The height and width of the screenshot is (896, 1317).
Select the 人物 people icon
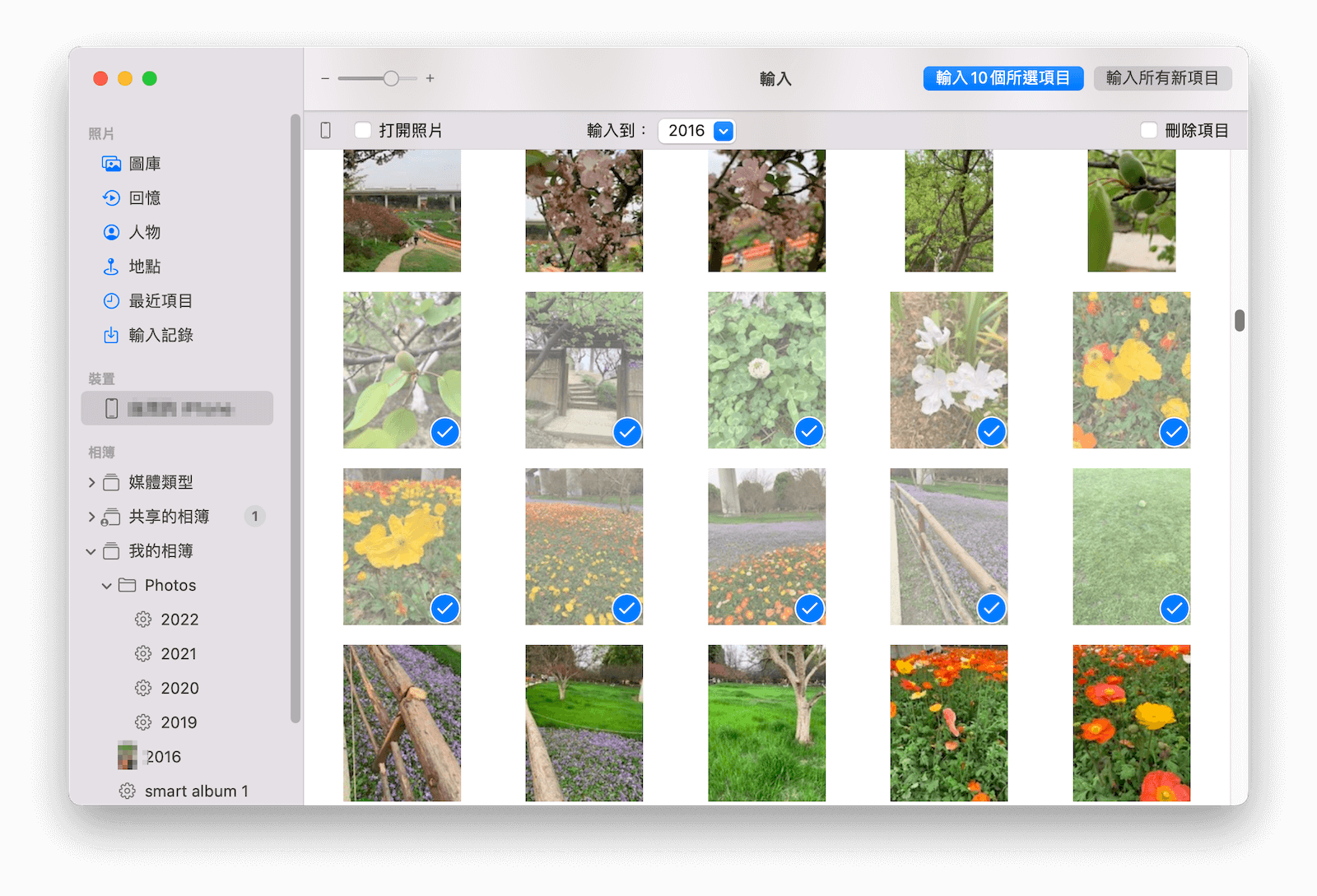pos(111,233)
